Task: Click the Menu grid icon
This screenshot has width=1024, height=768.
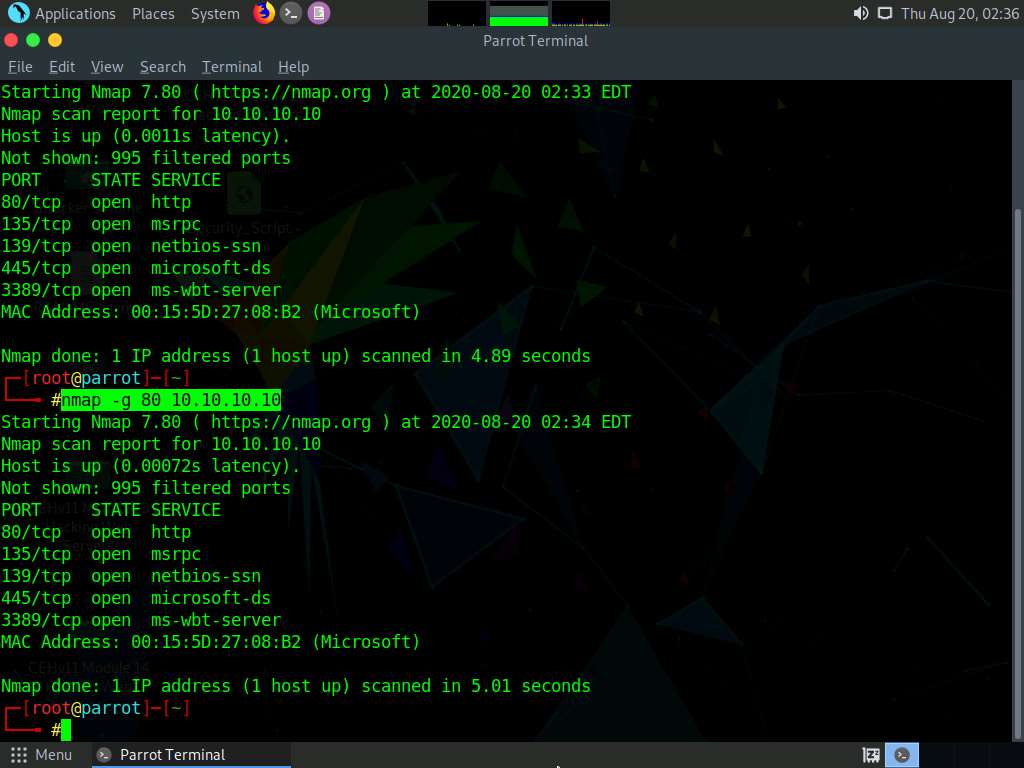Action: pyautogui.click(x=19, y=755)
